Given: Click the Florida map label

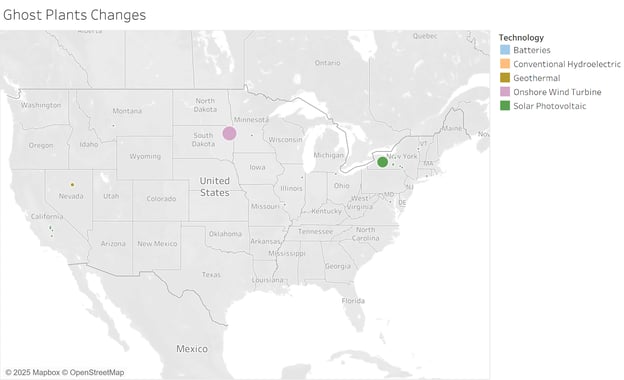Looking at the screenshot, I should pyautogui.click(x=353, y=301).
